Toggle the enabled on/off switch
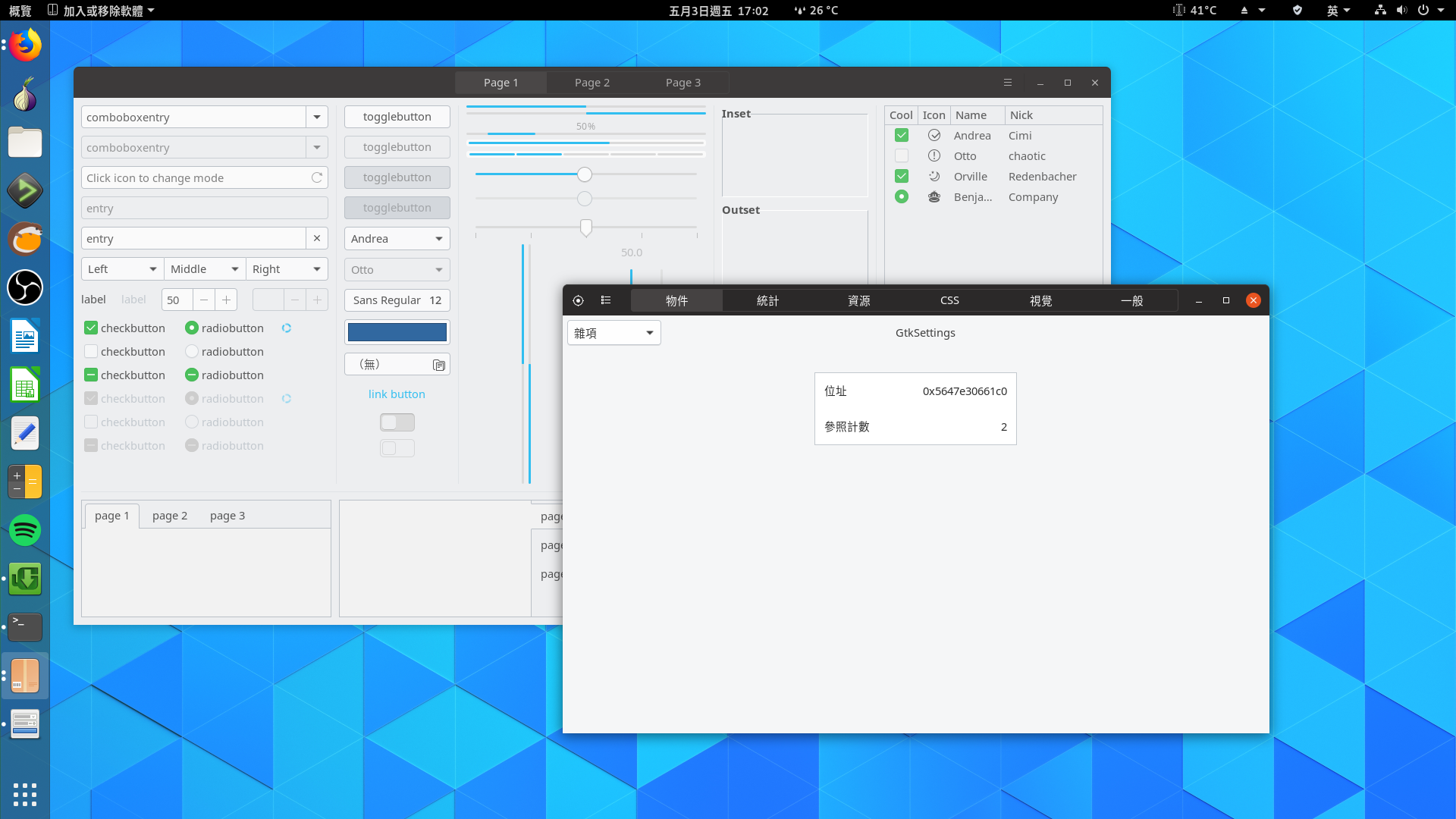Viewport: 1456px width, 819px height. pyautogui.click(x=397, y=422)
